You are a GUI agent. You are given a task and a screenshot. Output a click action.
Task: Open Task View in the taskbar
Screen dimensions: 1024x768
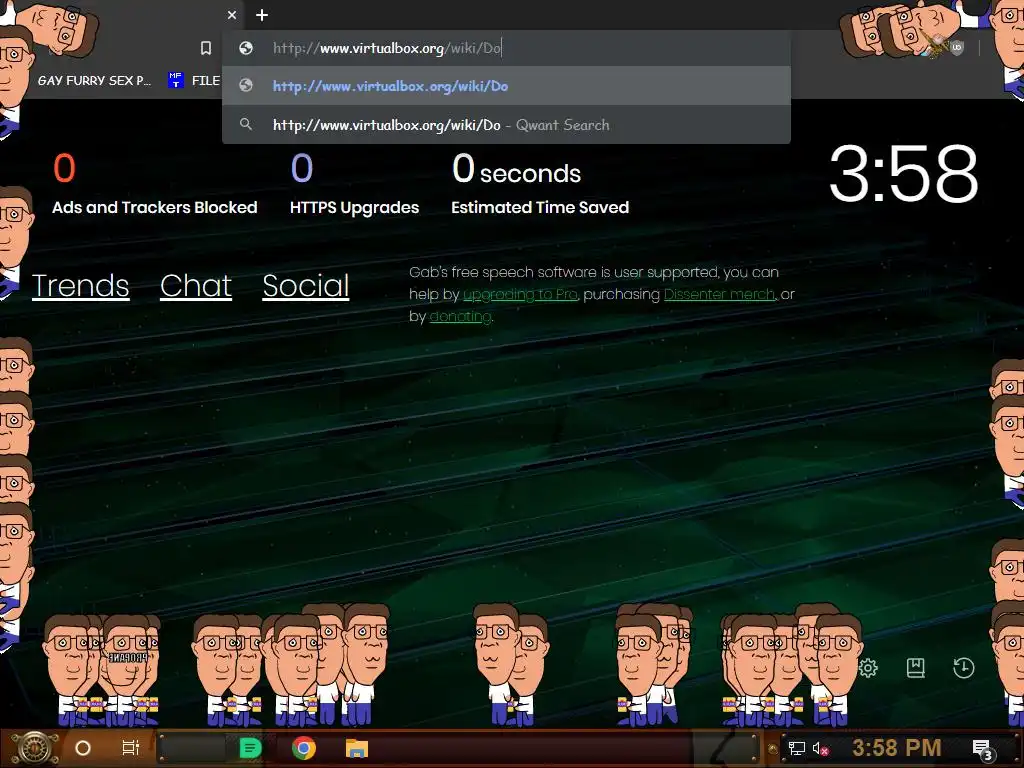tap(131, 748)
